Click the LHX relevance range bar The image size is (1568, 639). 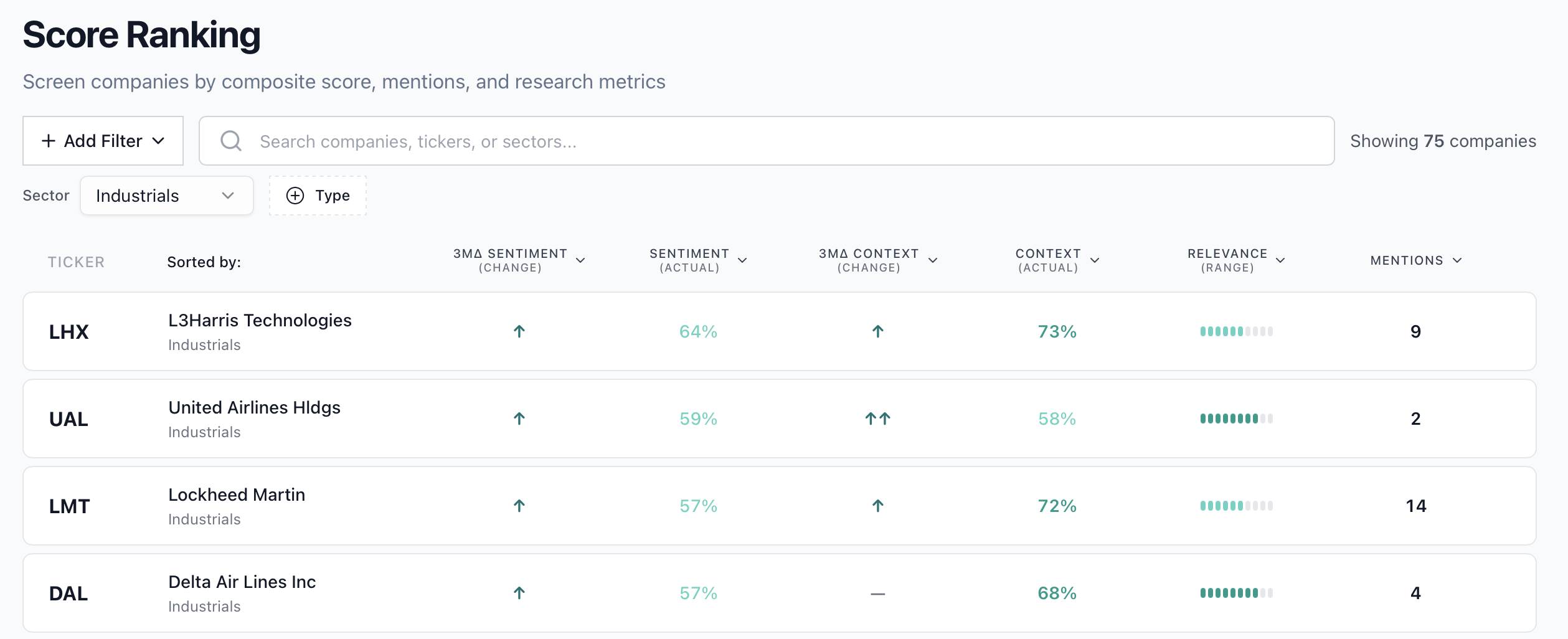(x=1237, y=331)
